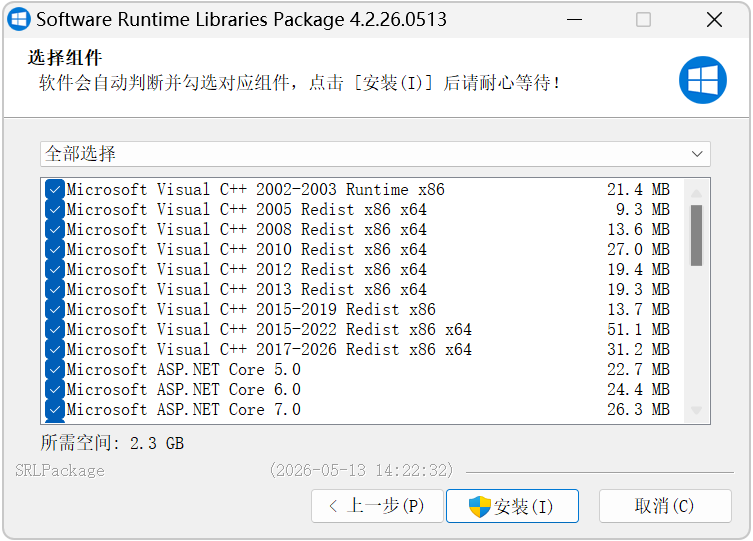753x541 pixels.
Task: Click the 取消(C) cancel button
Action: click(665, 506)
